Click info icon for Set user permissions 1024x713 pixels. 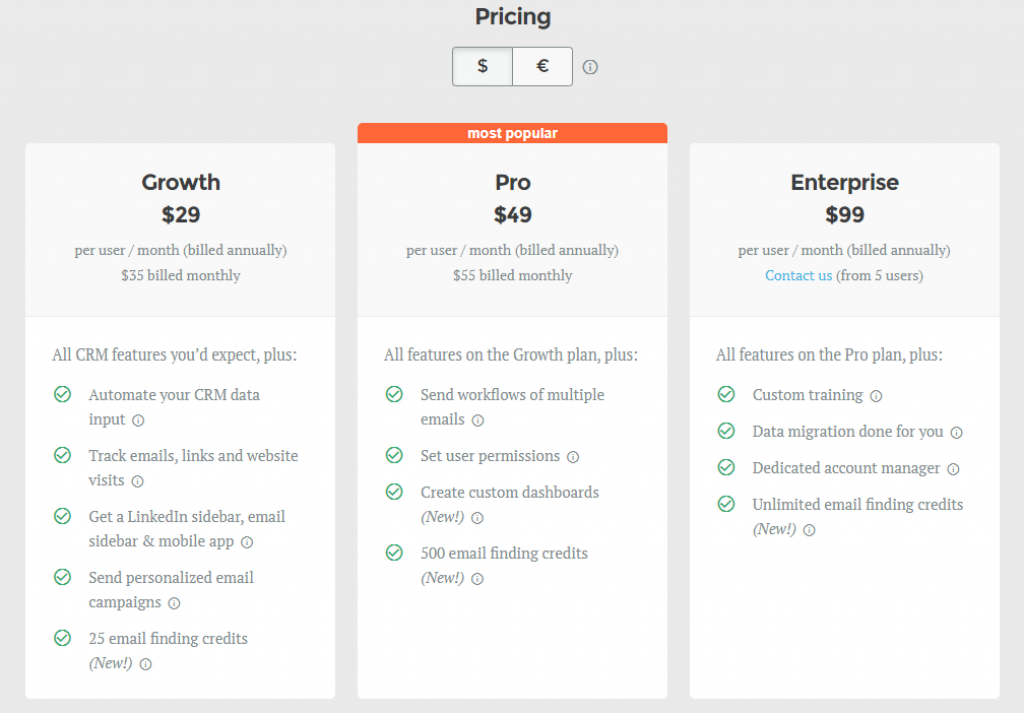[573, 457]
